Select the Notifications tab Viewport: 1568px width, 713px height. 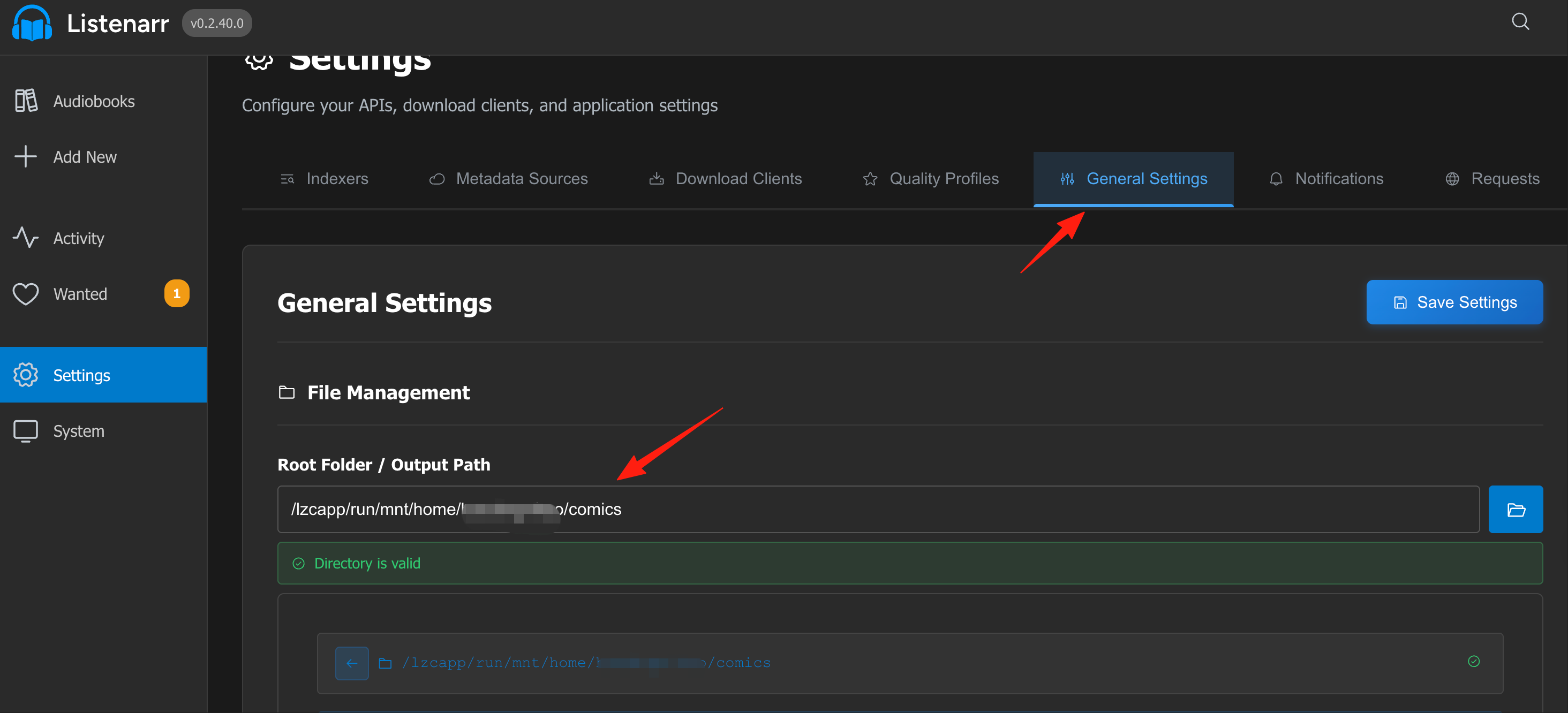(1326, 179)
